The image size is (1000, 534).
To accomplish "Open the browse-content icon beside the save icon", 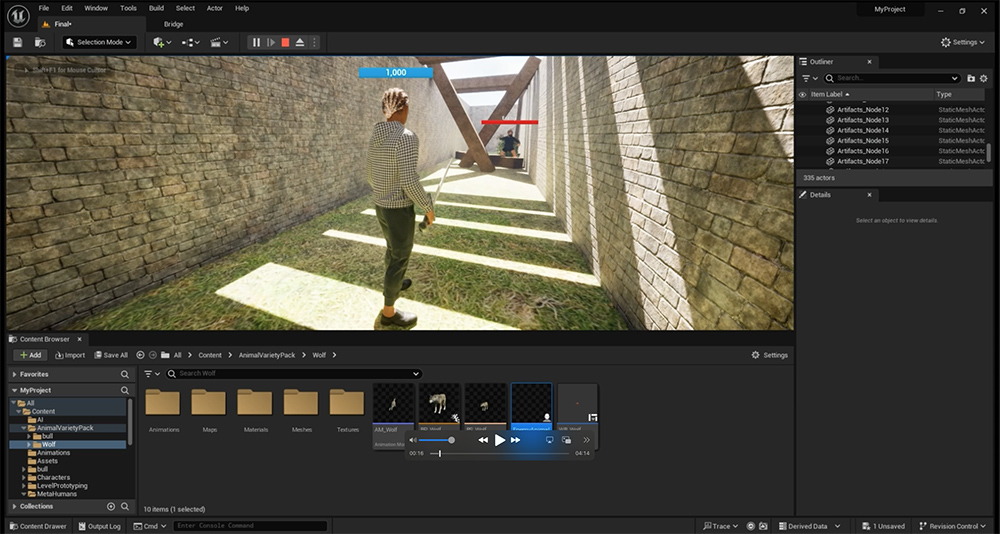I will coord(40,42).
